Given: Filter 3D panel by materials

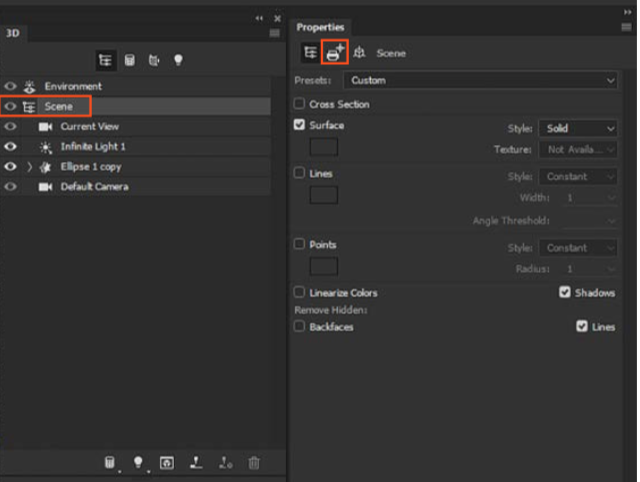Looking at the screenshot, I should pyautogui.click(x=154, y=60).
